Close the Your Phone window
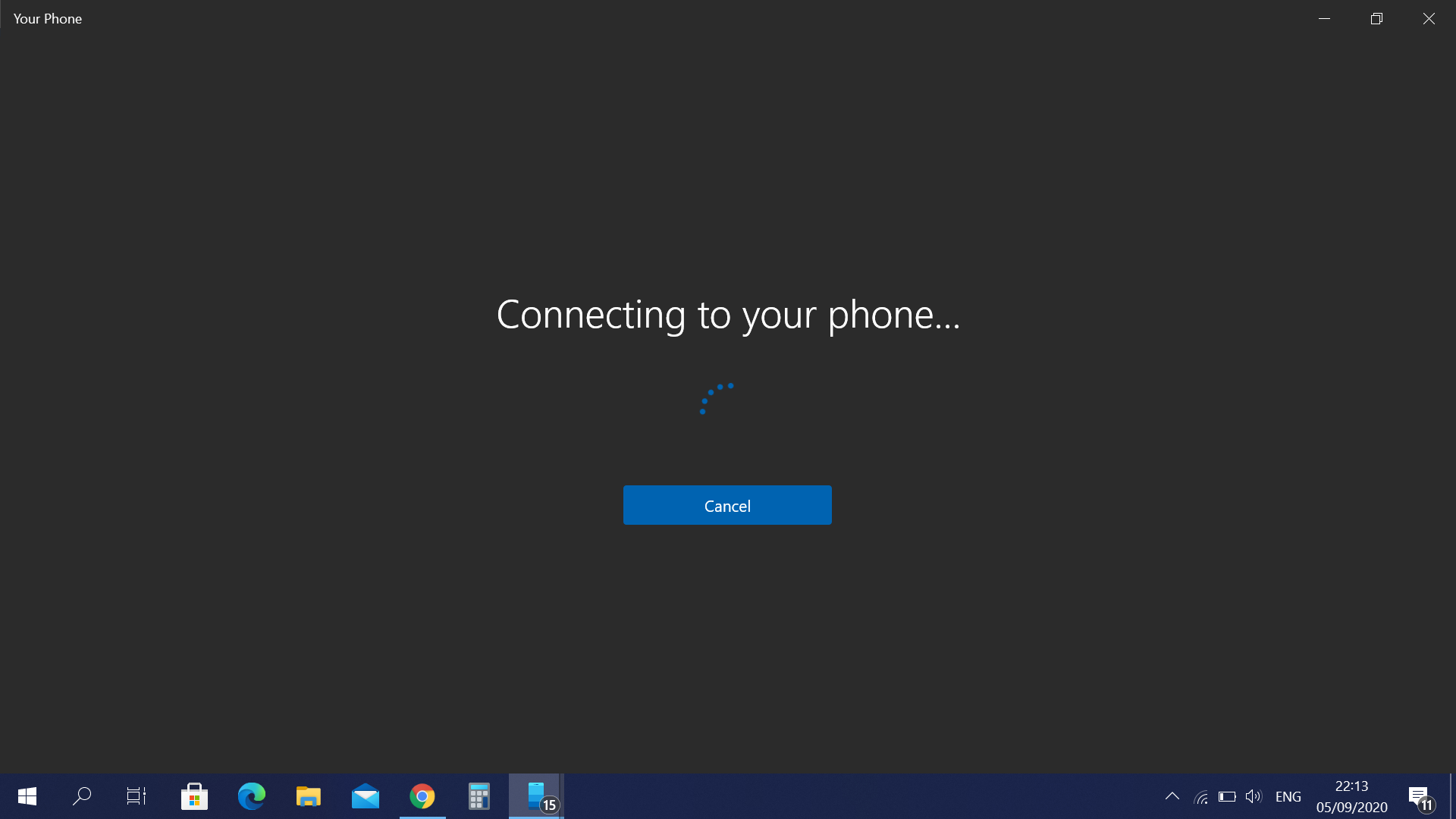This screenshot has height=819, width=1456. tap(1429, 18)
